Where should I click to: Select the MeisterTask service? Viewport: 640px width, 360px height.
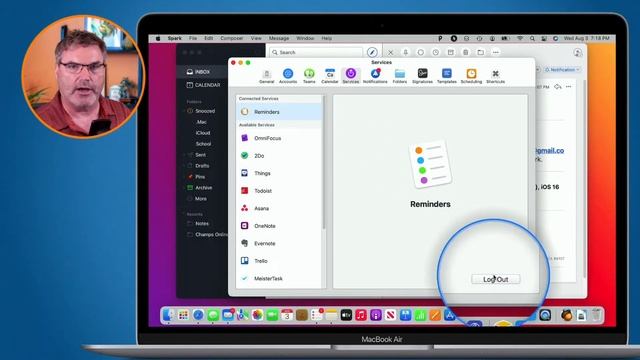click(x=279, y=278)
